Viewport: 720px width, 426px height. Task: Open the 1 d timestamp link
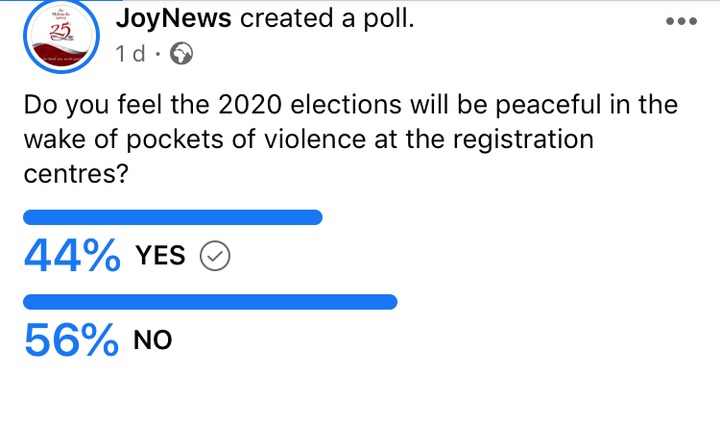click(x=130, y=54)
